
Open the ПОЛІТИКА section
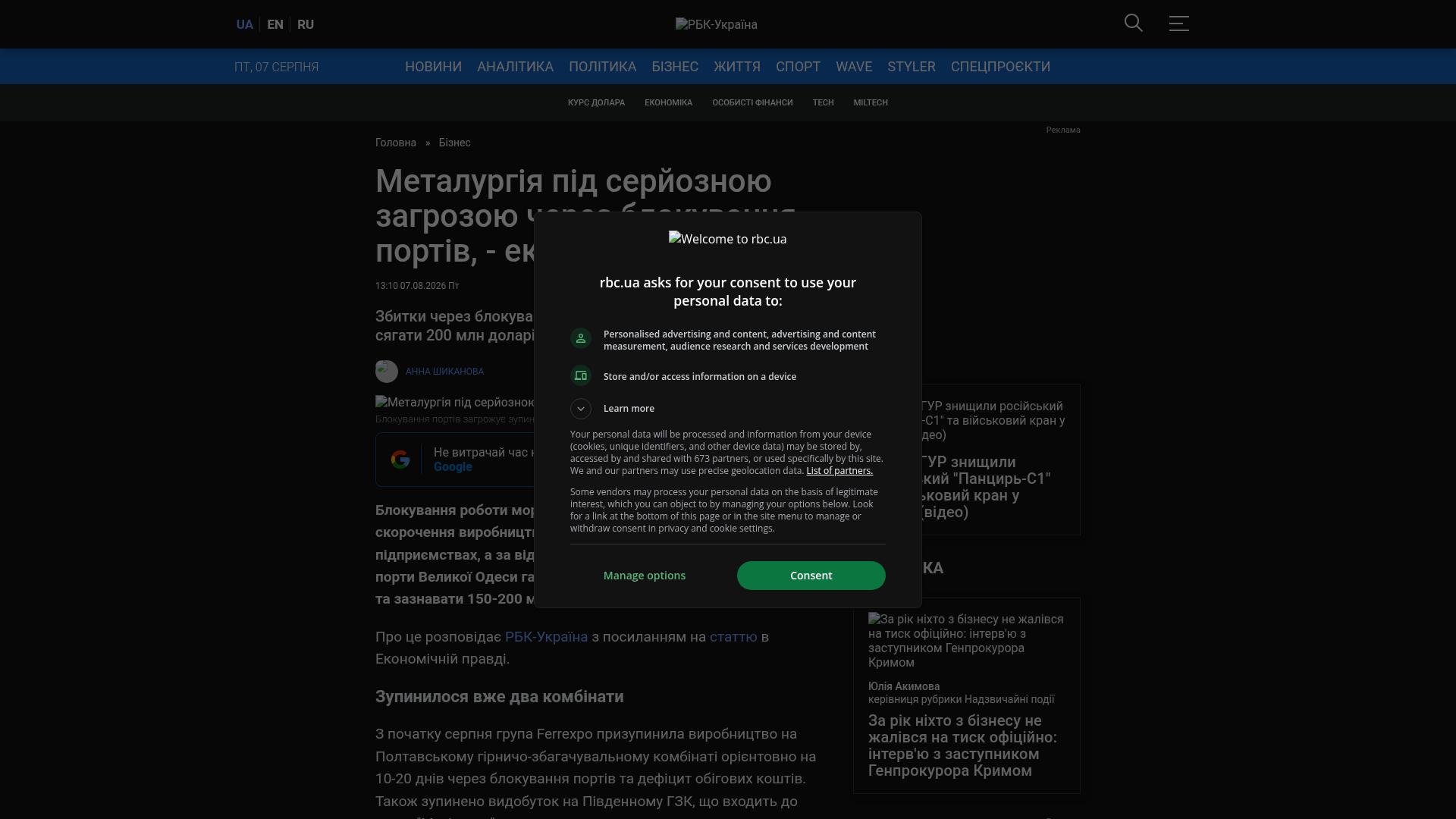tap(602, 67)
